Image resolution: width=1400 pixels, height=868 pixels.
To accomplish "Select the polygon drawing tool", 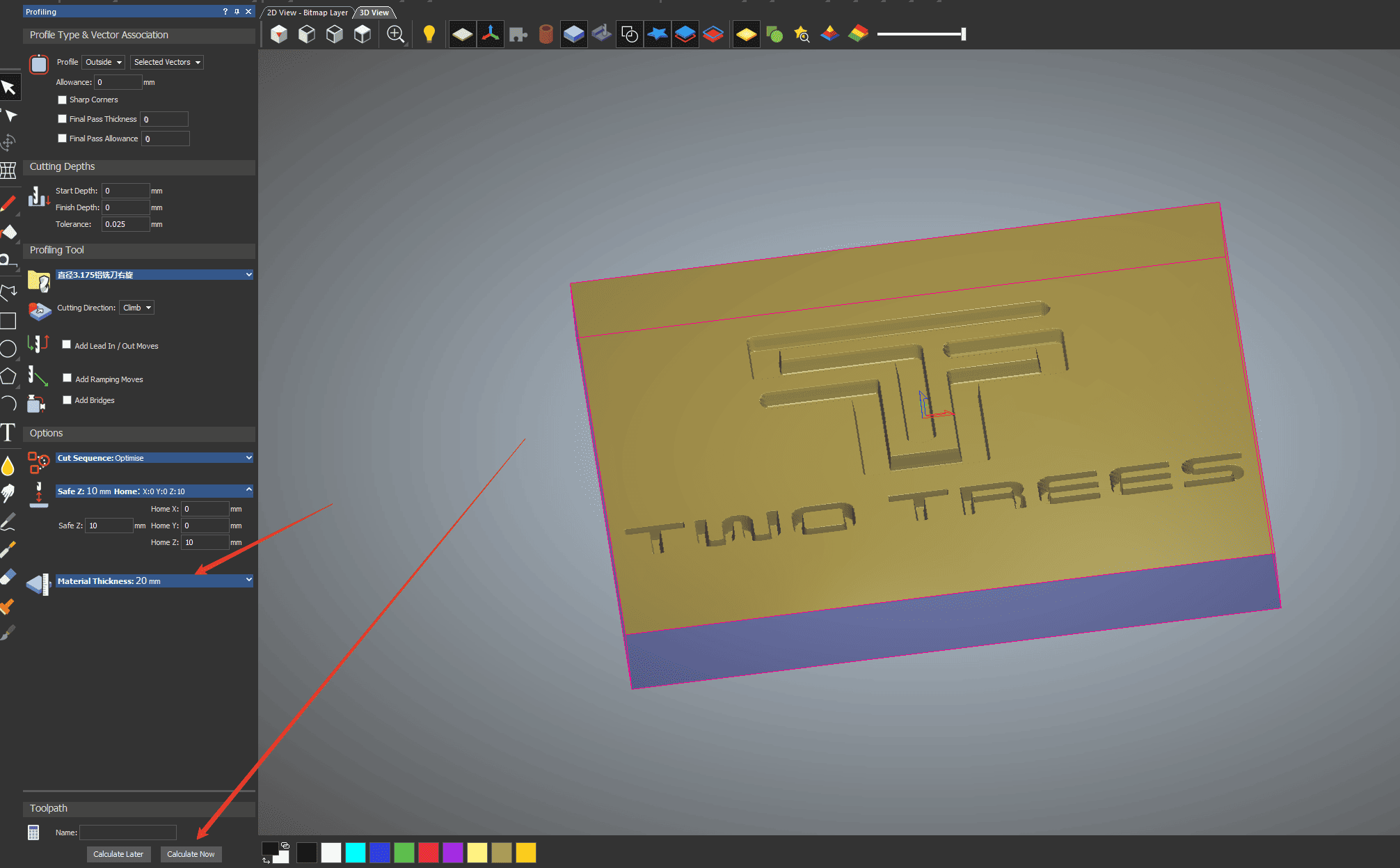I will pyautogui.click(x=8, y=376).
